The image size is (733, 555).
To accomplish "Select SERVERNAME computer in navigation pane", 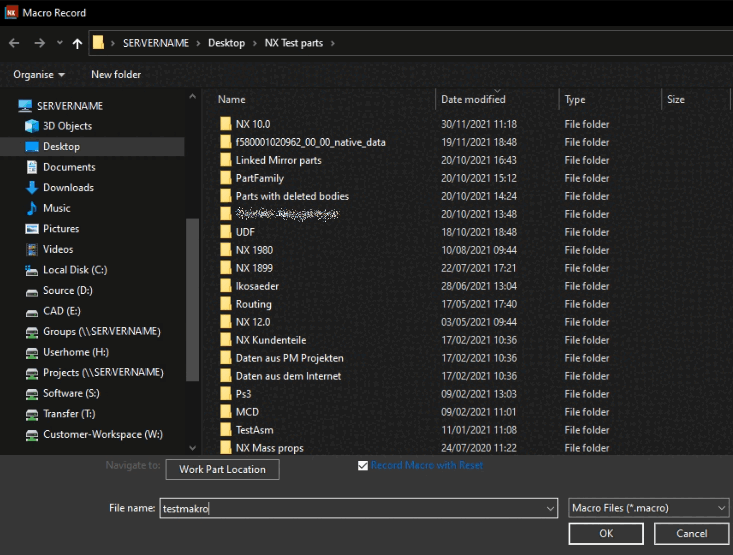I will click(61, 106).
